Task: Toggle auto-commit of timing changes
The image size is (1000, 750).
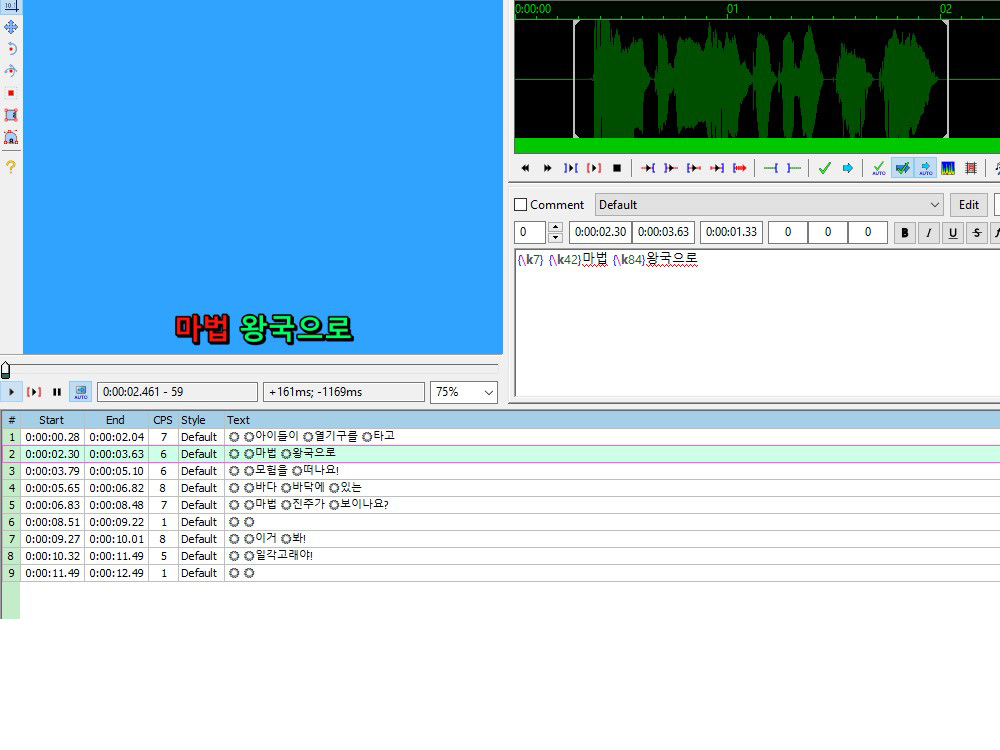Action: [879, 168]
